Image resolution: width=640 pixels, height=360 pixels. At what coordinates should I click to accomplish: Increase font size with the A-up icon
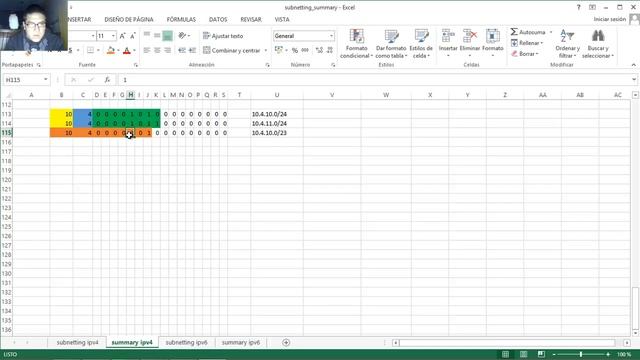[122, 36]
